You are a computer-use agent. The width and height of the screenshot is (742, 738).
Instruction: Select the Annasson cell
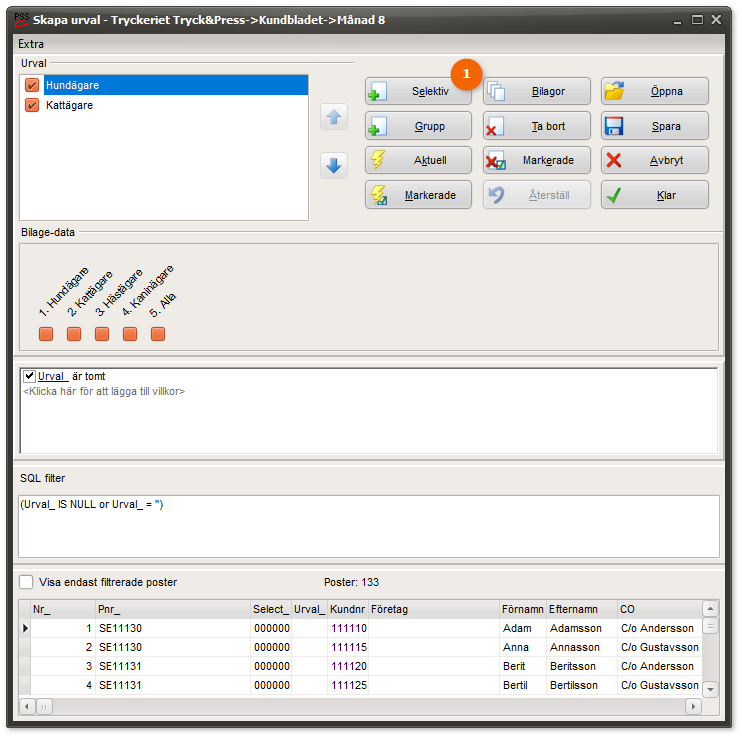(582, 647)
